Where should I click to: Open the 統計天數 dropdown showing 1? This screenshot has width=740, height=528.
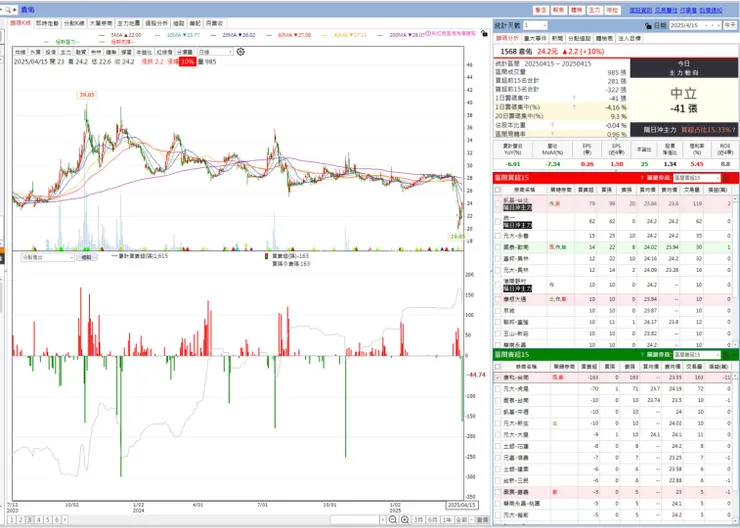click(535, 25)
